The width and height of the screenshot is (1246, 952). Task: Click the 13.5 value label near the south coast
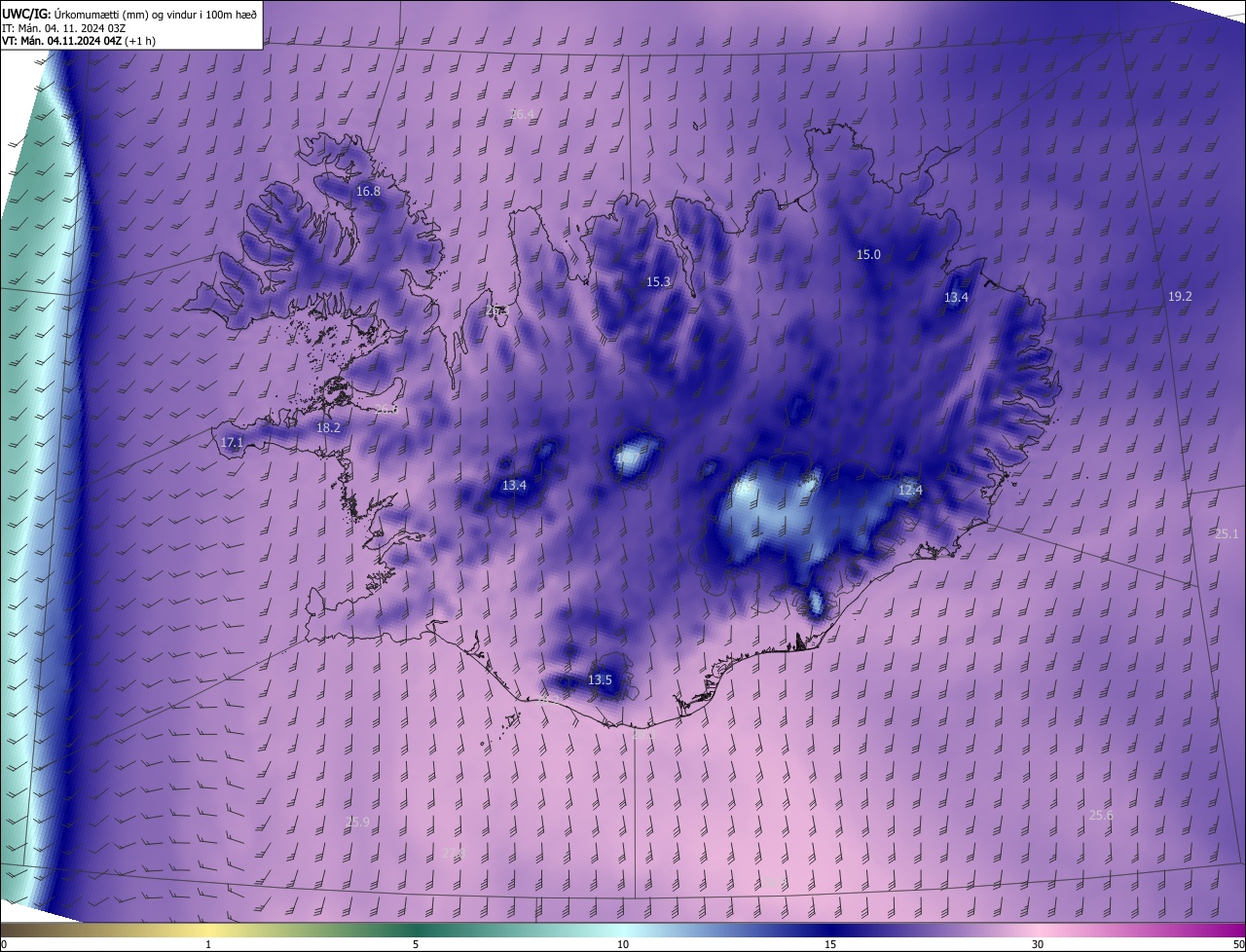600,680
